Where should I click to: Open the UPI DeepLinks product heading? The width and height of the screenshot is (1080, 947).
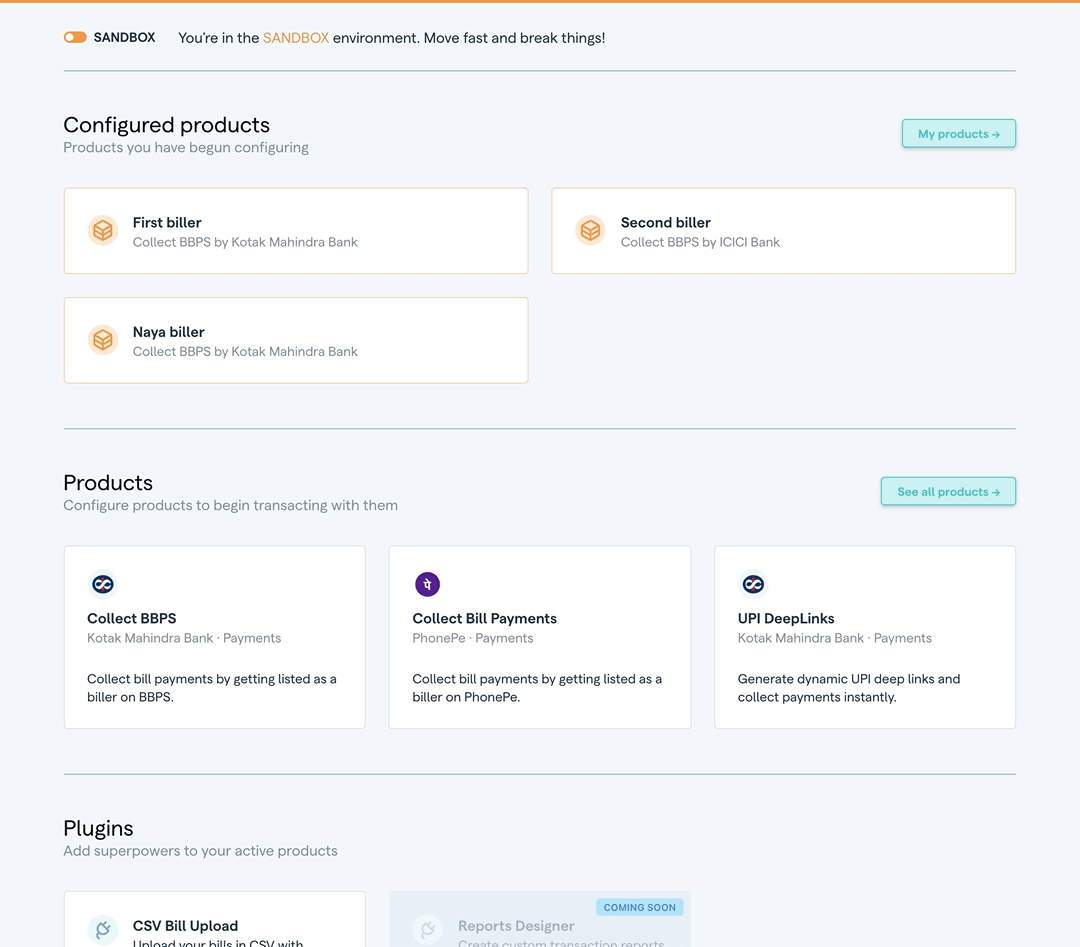786,618
